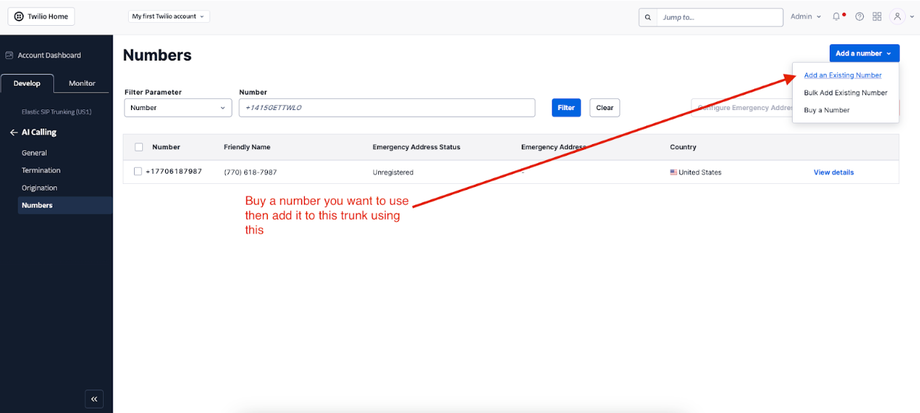Screen dimensions: 920x413
Task: Select Bulk Add Existing Number
Action: tap(845, 93)
